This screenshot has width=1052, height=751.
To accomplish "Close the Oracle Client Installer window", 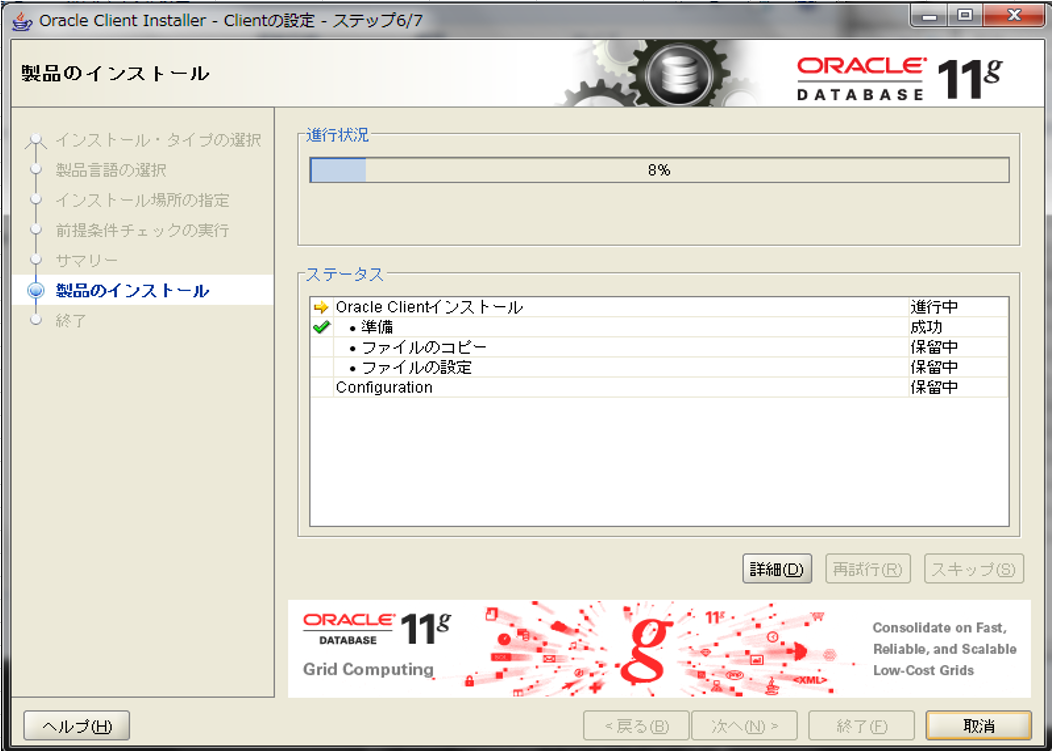I will click(1014, 16).
